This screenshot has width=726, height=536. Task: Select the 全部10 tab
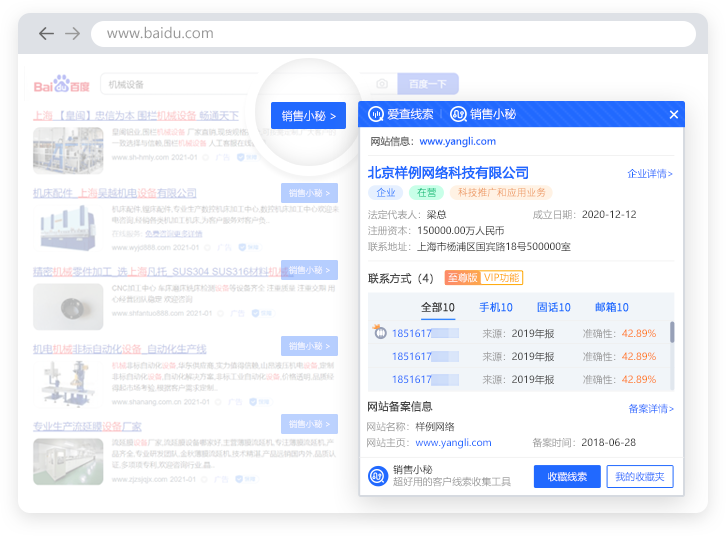coord(438,307)
